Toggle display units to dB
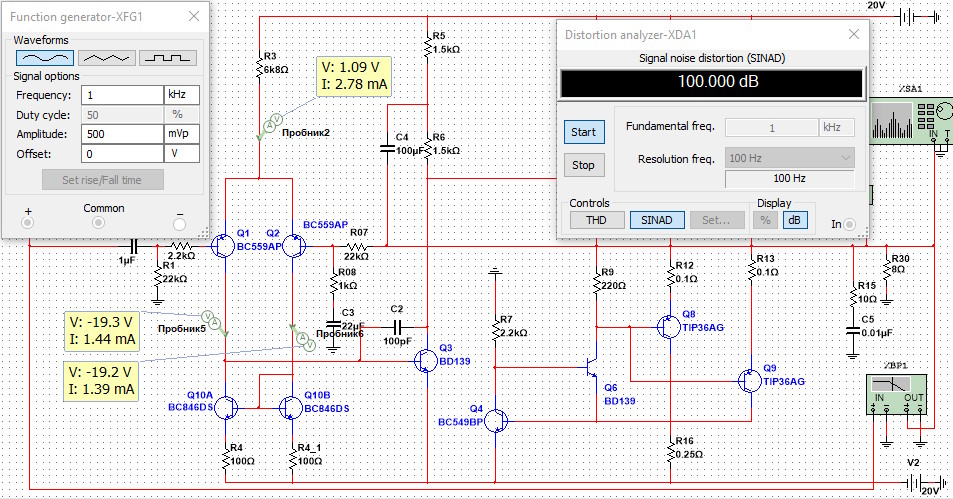 click(x=795, y=220)
